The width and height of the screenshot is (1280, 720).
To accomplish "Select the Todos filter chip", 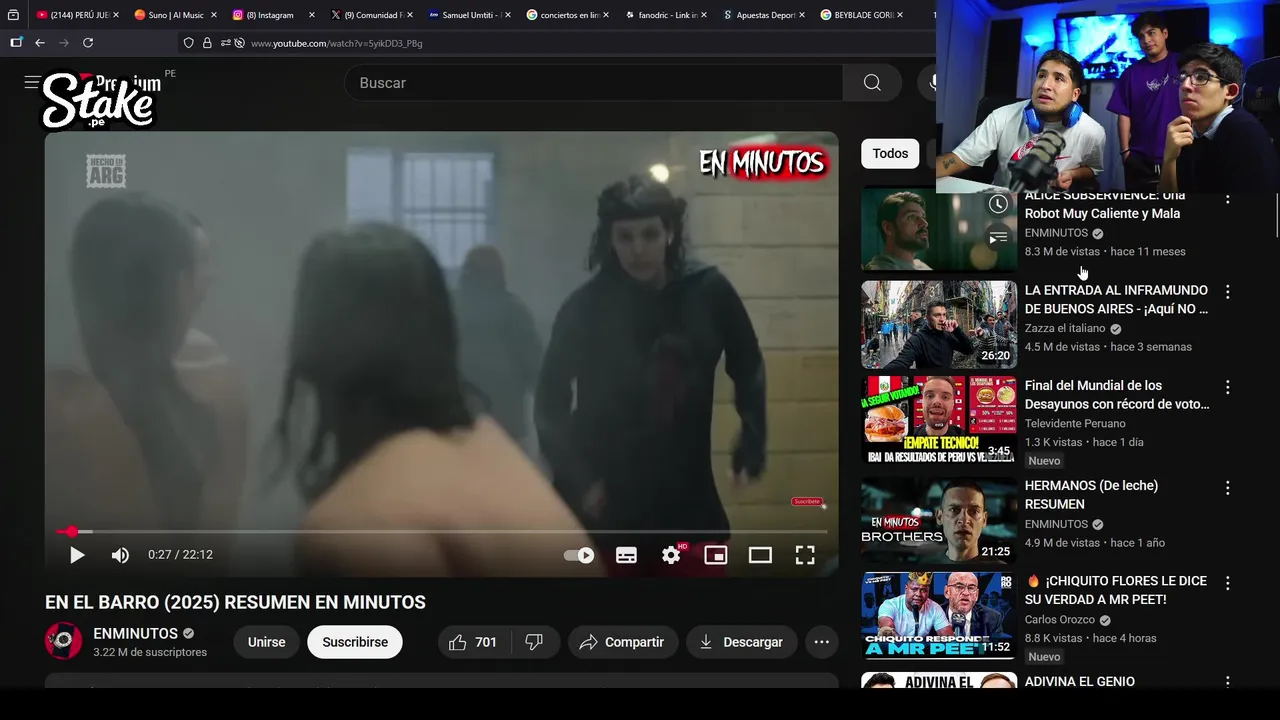I will (890, 153).
